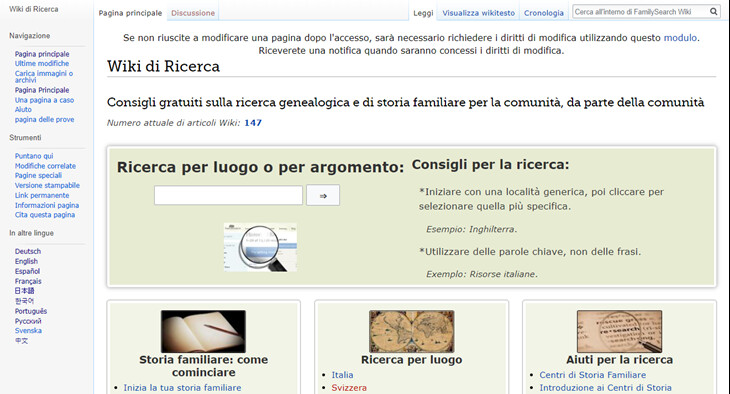The height and width of the screenshot is (394, 730).
Task: Open the old world map thumbnail
Action: point(412,331)
